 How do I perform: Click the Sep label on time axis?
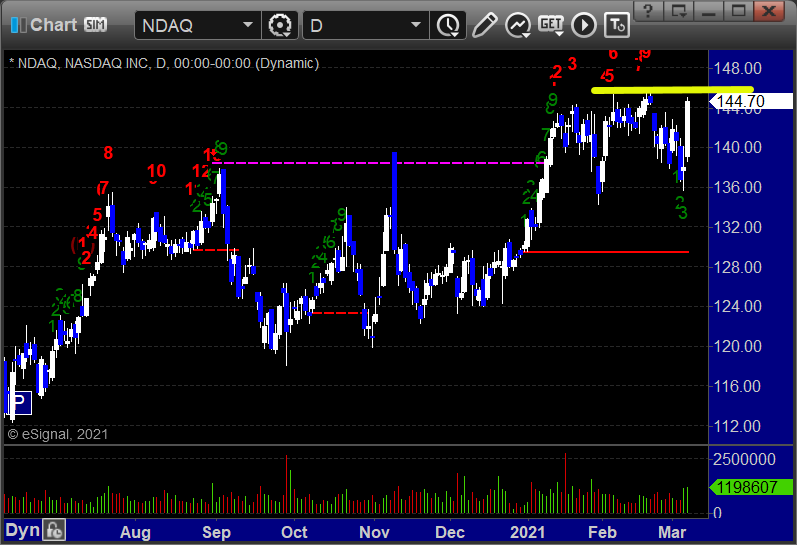click(217, 532)
